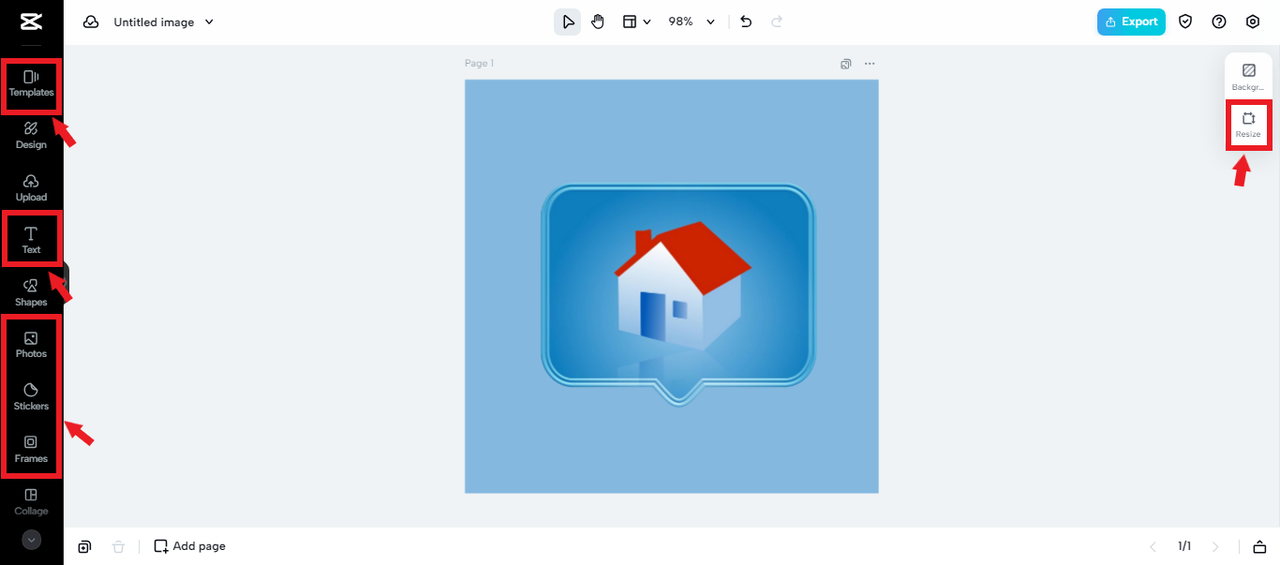This screenshot has width=1280, height=565.
Task: Open the help question mark icon
Action: 1219,22
